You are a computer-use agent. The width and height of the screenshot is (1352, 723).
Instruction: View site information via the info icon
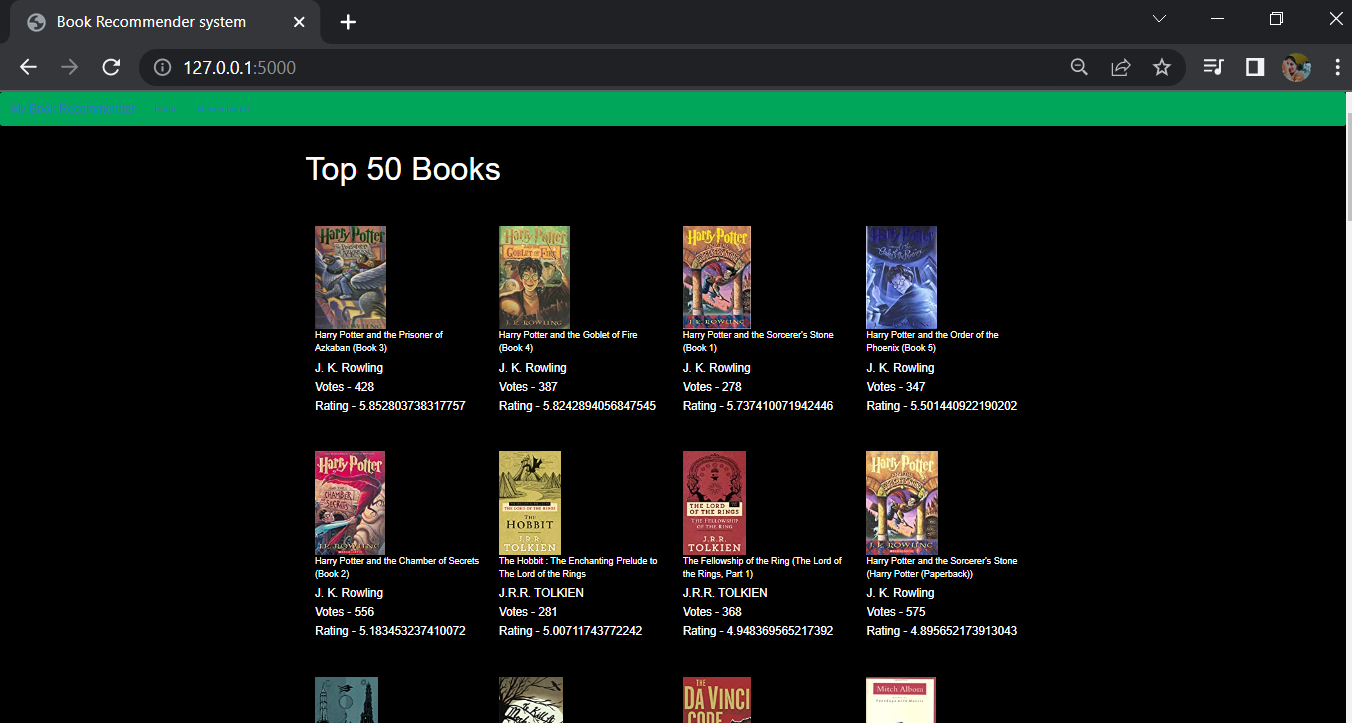coord(161,67)
